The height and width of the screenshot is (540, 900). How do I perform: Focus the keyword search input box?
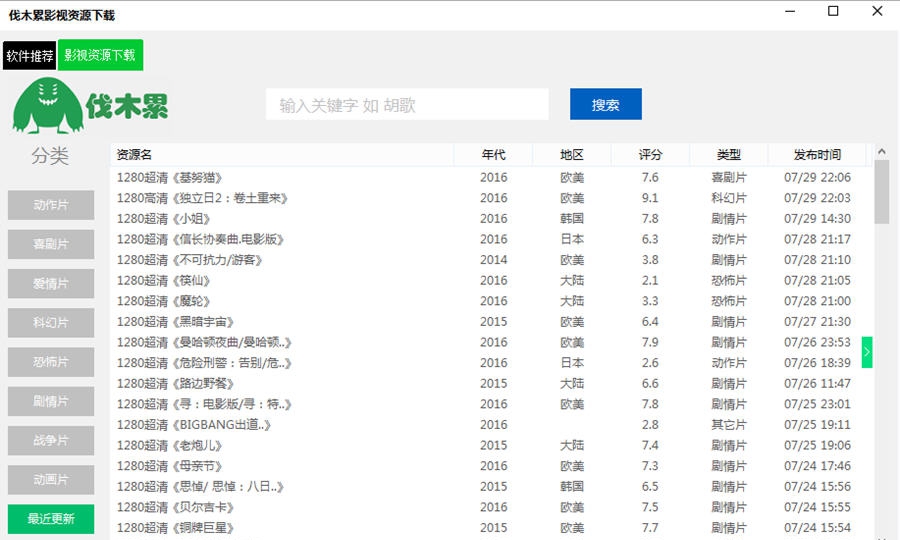click(407, 105)
